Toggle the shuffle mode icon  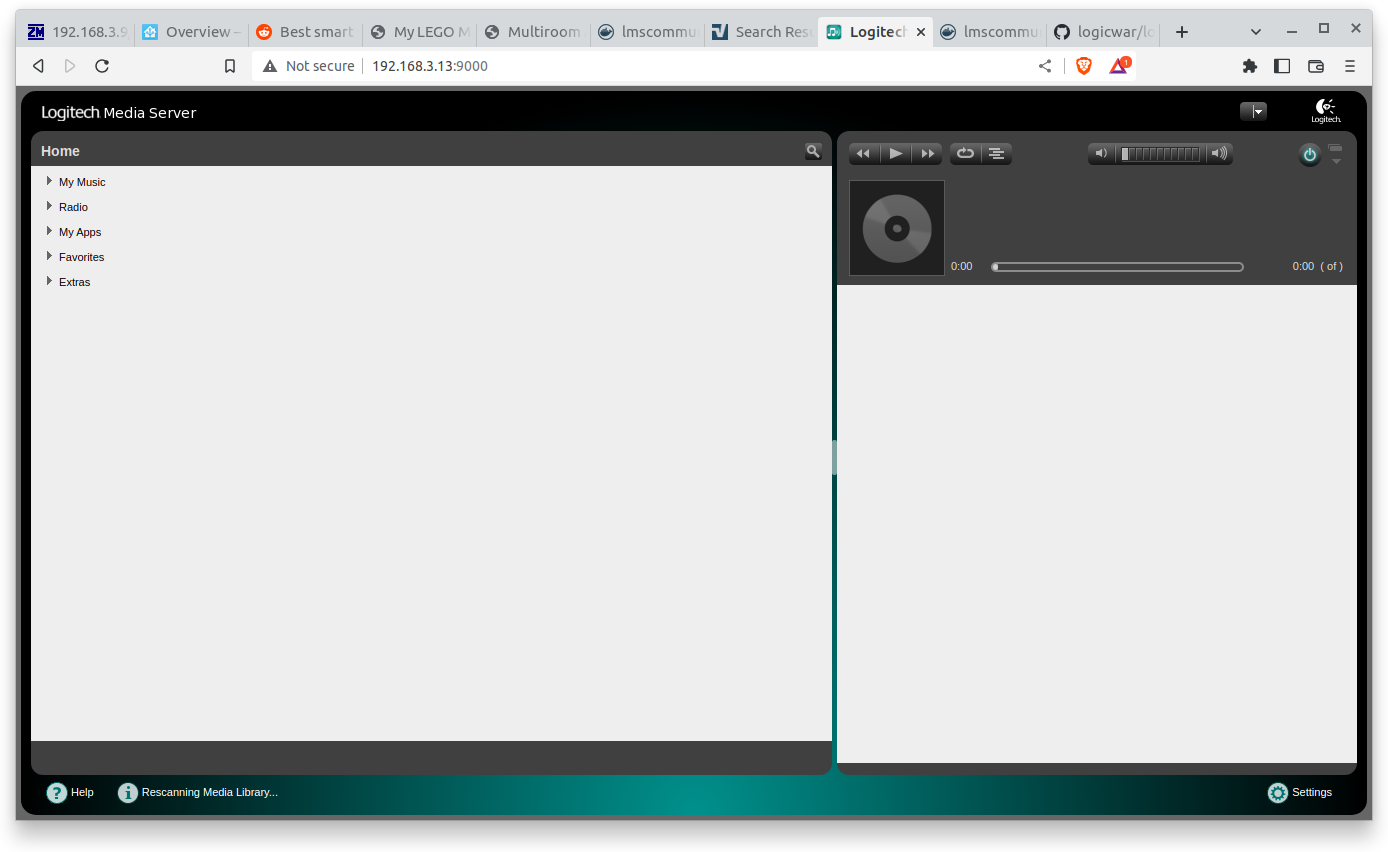tap(997, 154)
